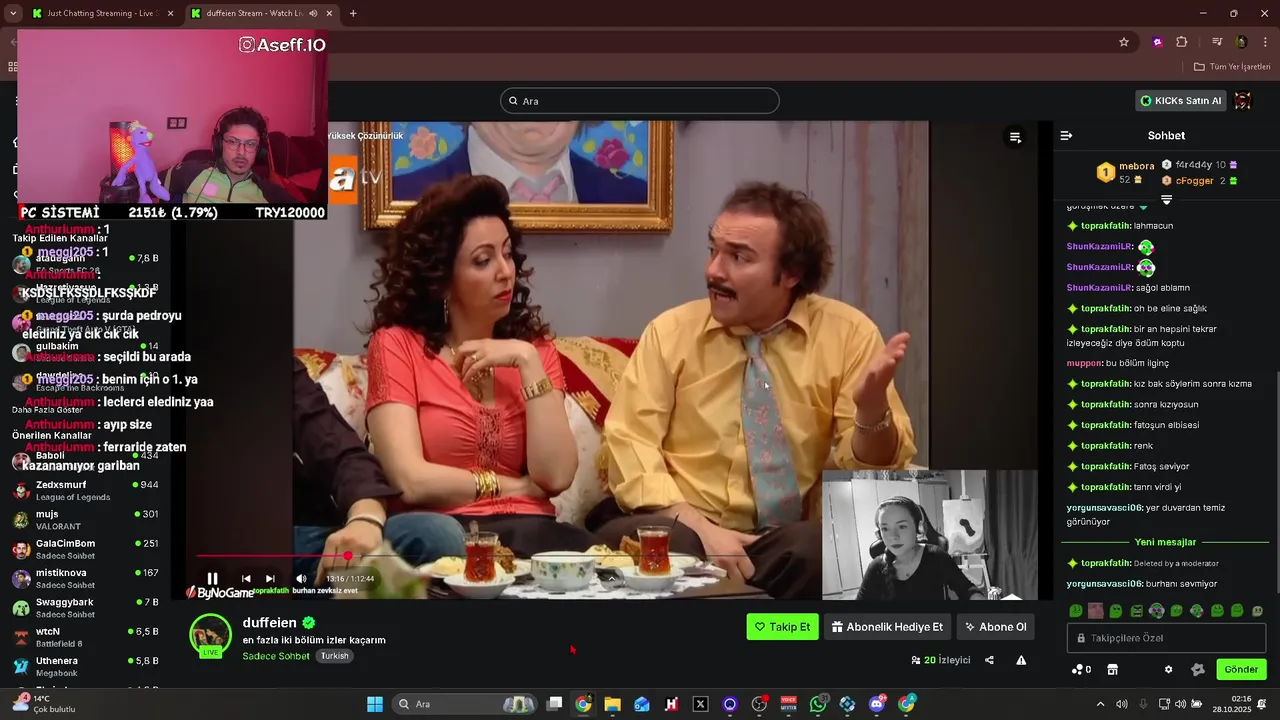Open the purple extension icon in the toolbar
The image size is (1280, 720).
pos(1157,42)
